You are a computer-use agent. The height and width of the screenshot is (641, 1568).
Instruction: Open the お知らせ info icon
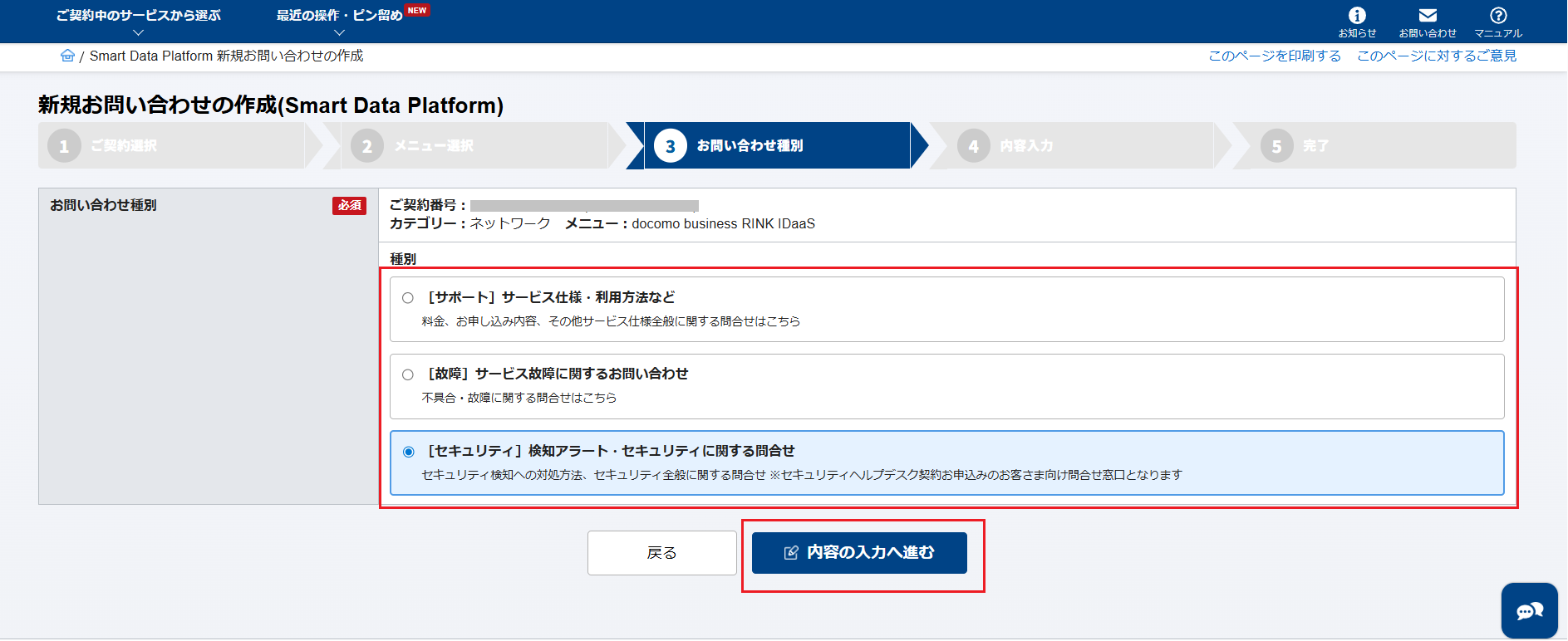[x=1356, y=16]
